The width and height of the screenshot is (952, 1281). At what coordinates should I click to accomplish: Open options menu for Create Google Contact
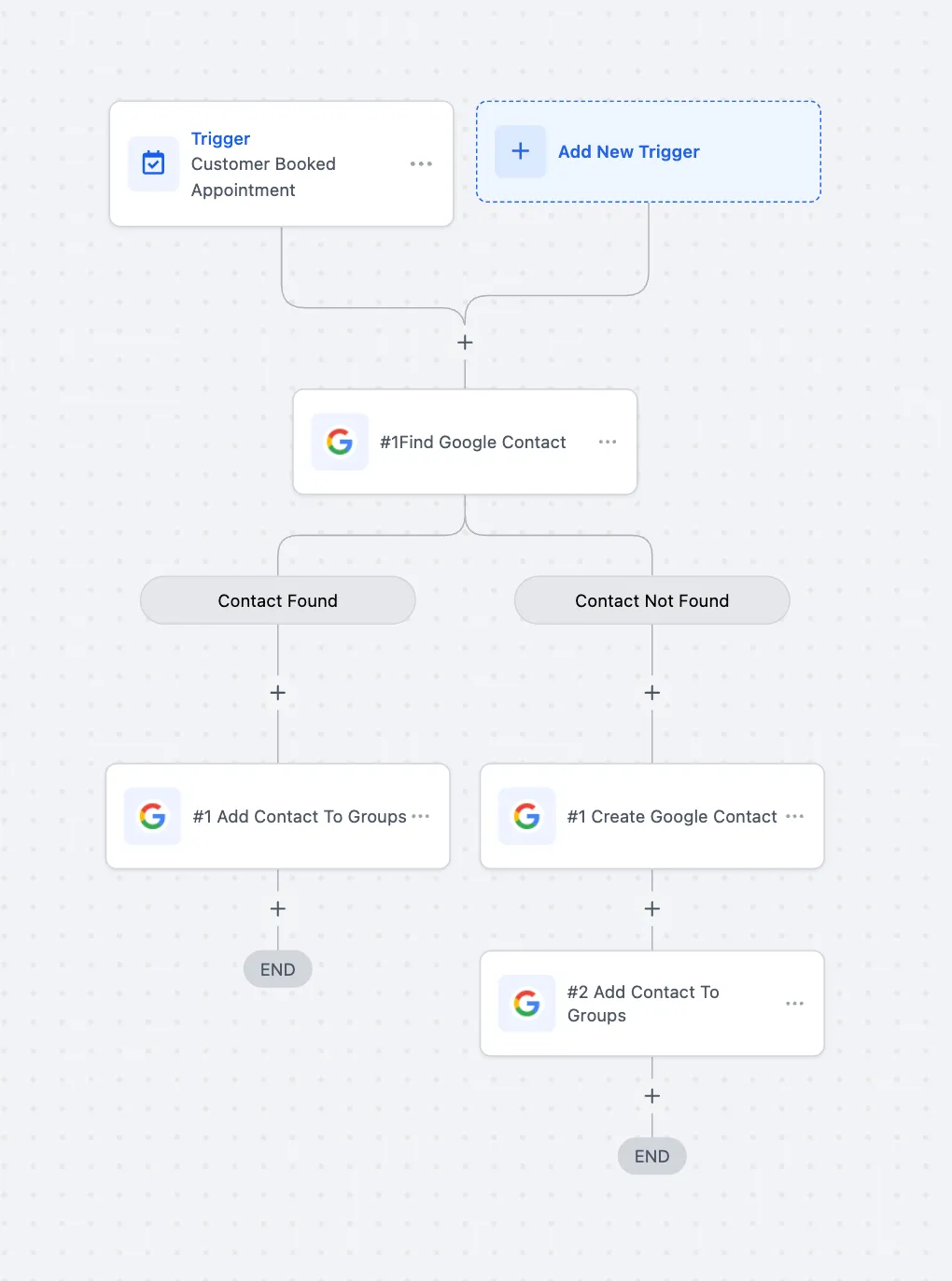pyautogui.click(x=795, y=816)
